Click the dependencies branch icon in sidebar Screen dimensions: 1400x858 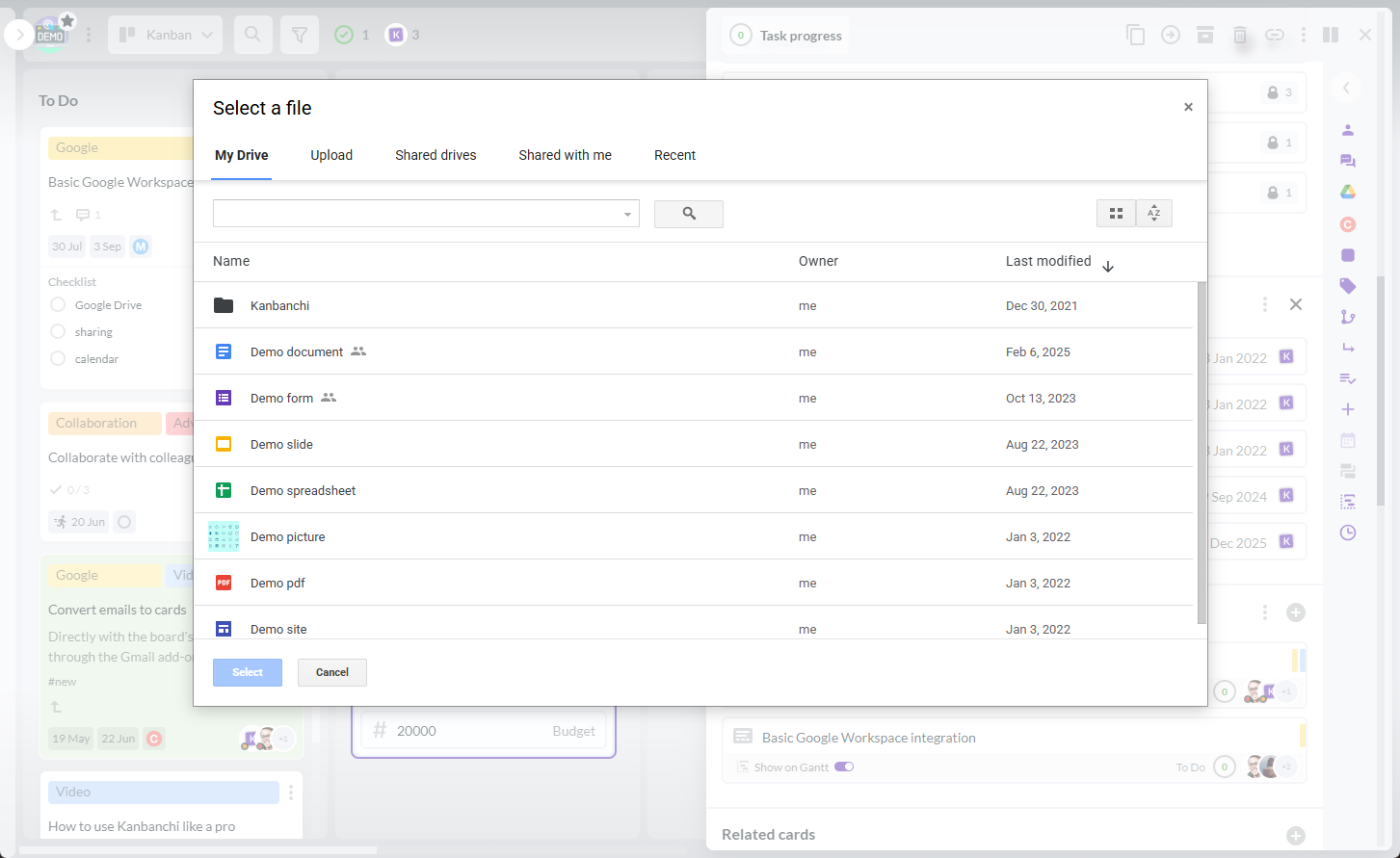click(x=1348, y=317)
